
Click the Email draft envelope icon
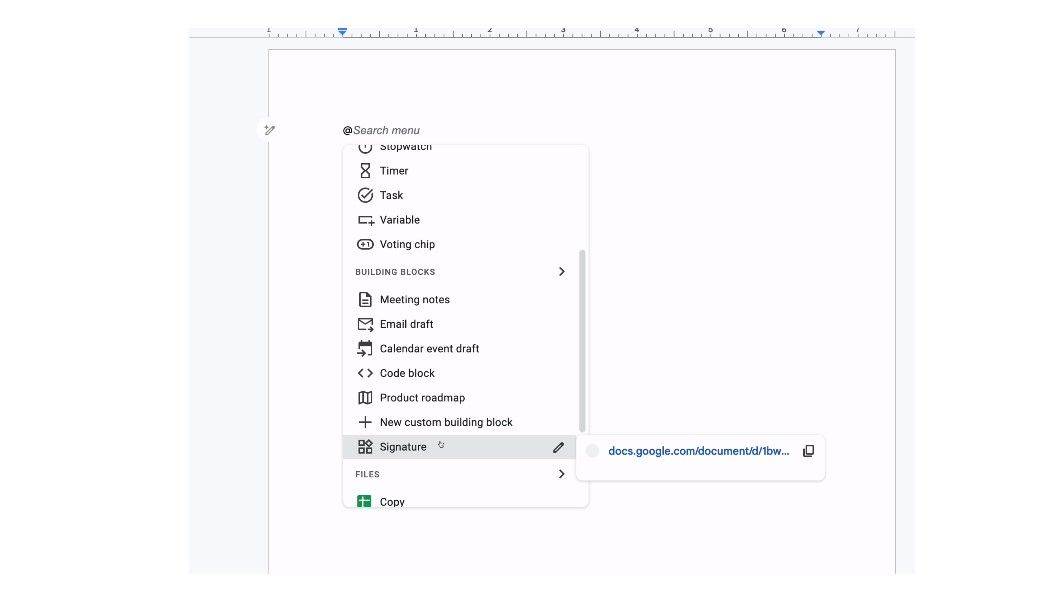click(x=366, y=324)
